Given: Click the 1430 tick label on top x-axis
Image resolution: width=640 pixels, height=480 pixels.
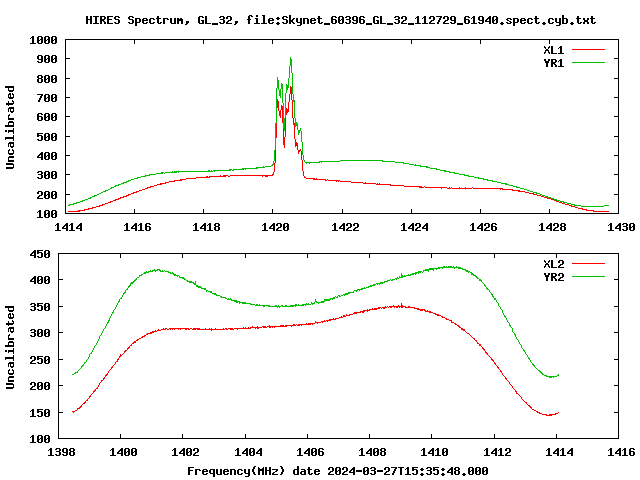Looking at the screenshot, I should pos(620,227).
